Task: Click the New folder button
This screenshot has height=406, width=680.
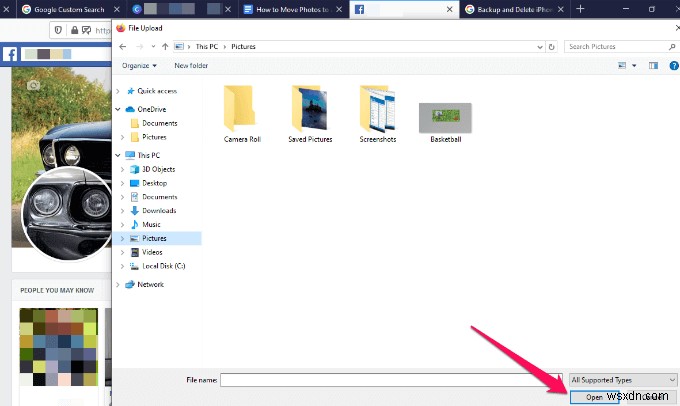Action: [191, 65]
